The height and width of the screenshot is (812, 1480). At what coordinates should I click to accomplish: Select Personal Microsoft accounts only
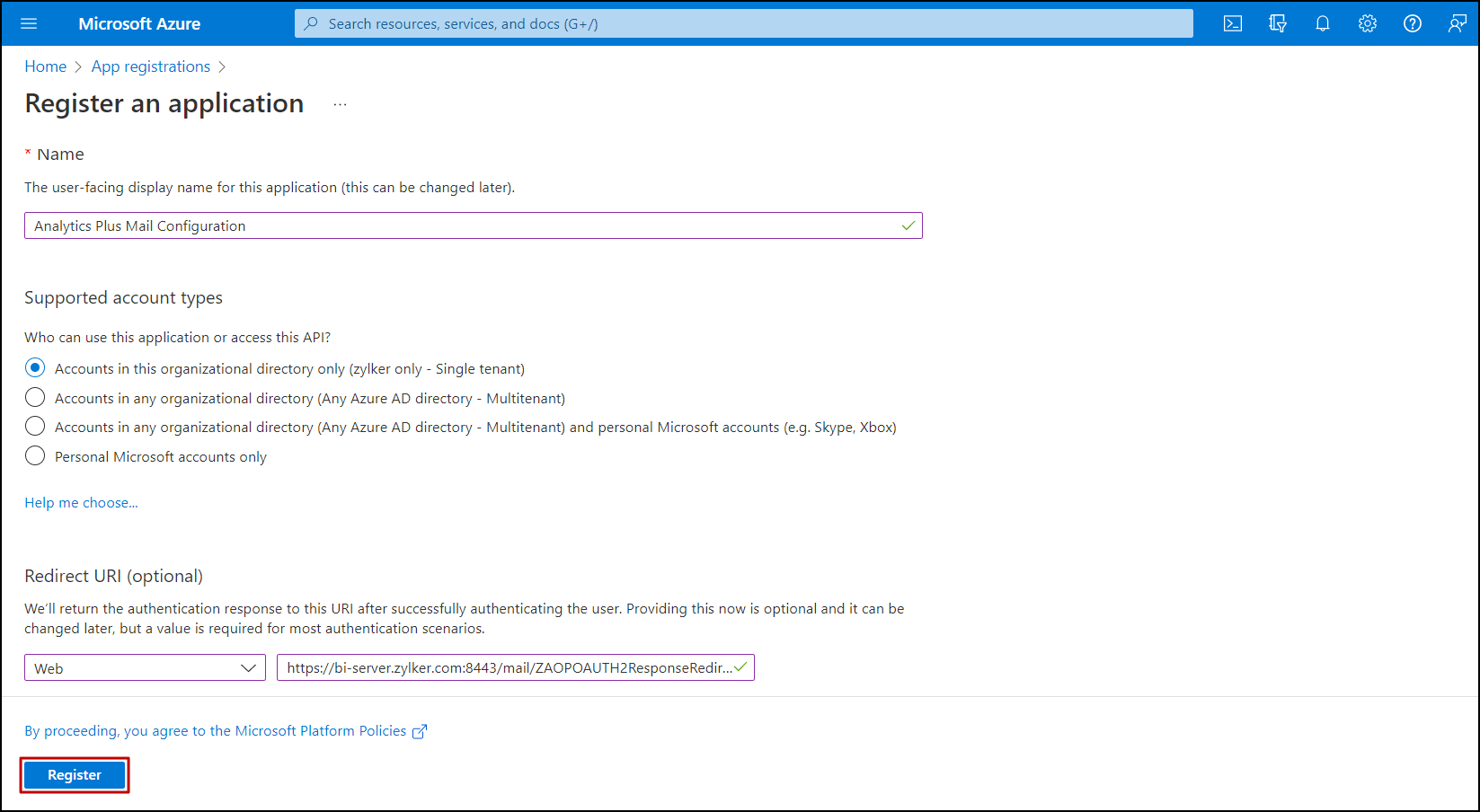click(35, 455)
